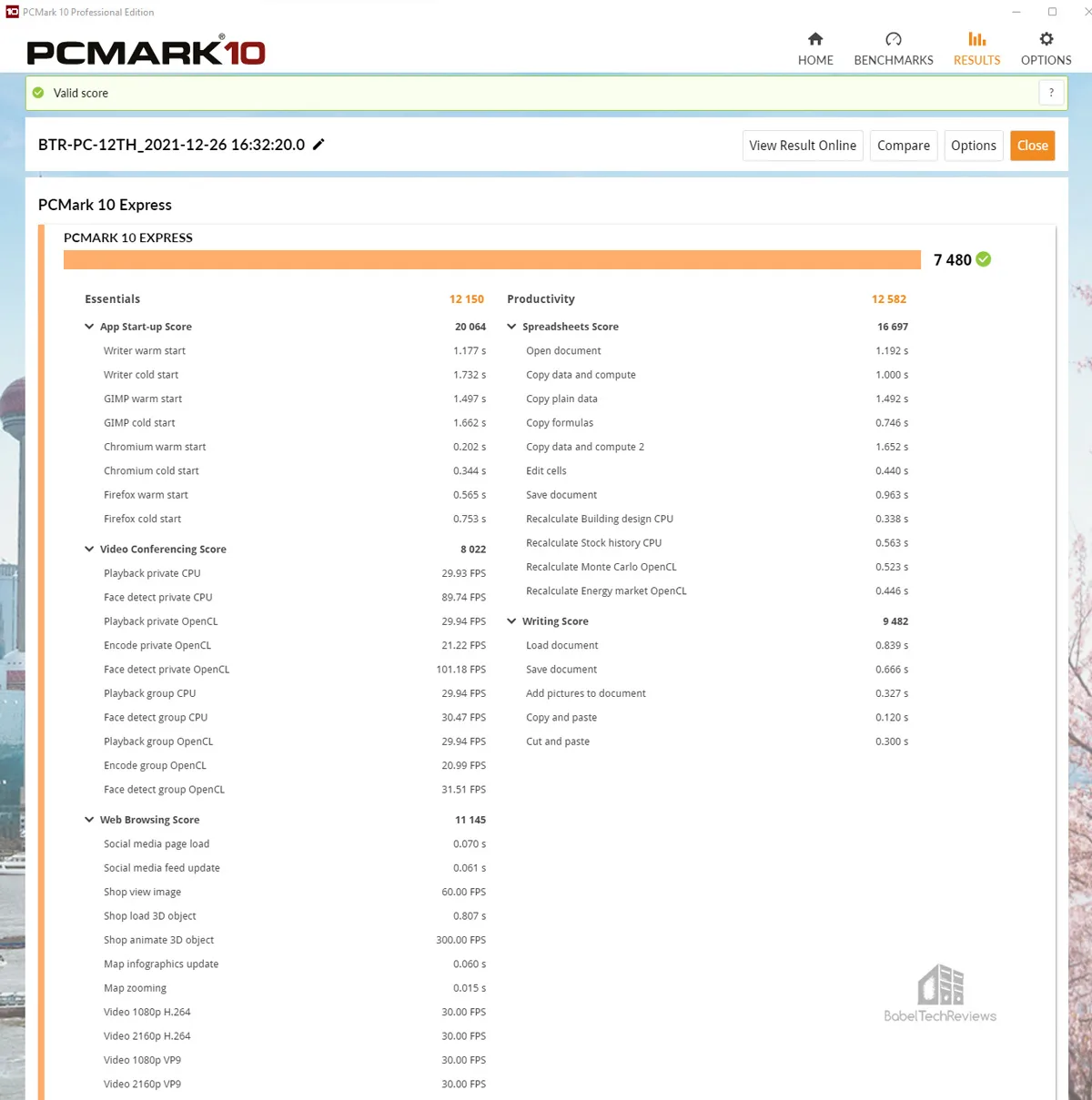Collapse the App Start-up Score section
Screen dimensions: 1092x1100
[89, 327]
